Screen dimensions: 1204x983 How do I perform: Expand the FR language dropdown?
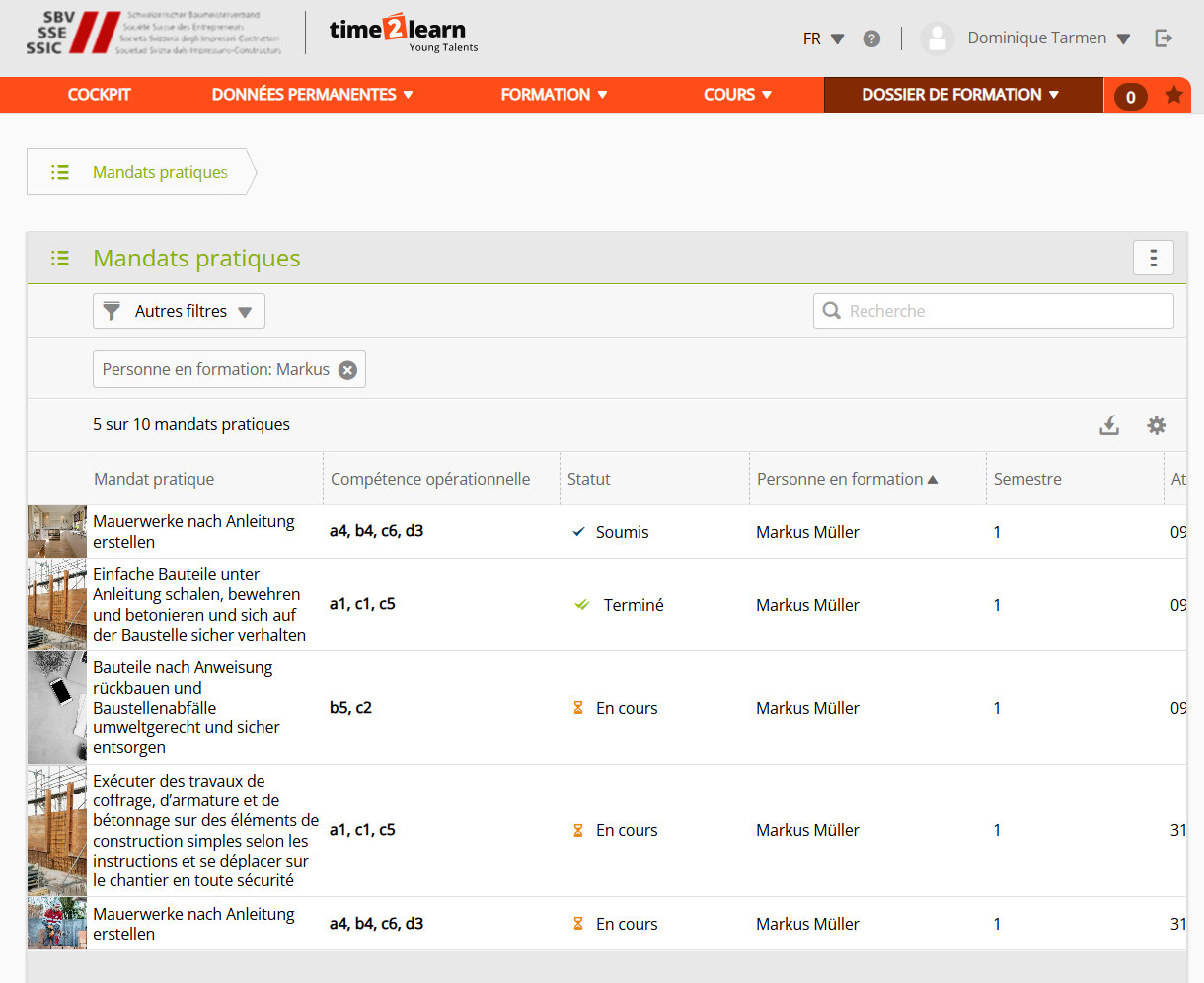823,38
